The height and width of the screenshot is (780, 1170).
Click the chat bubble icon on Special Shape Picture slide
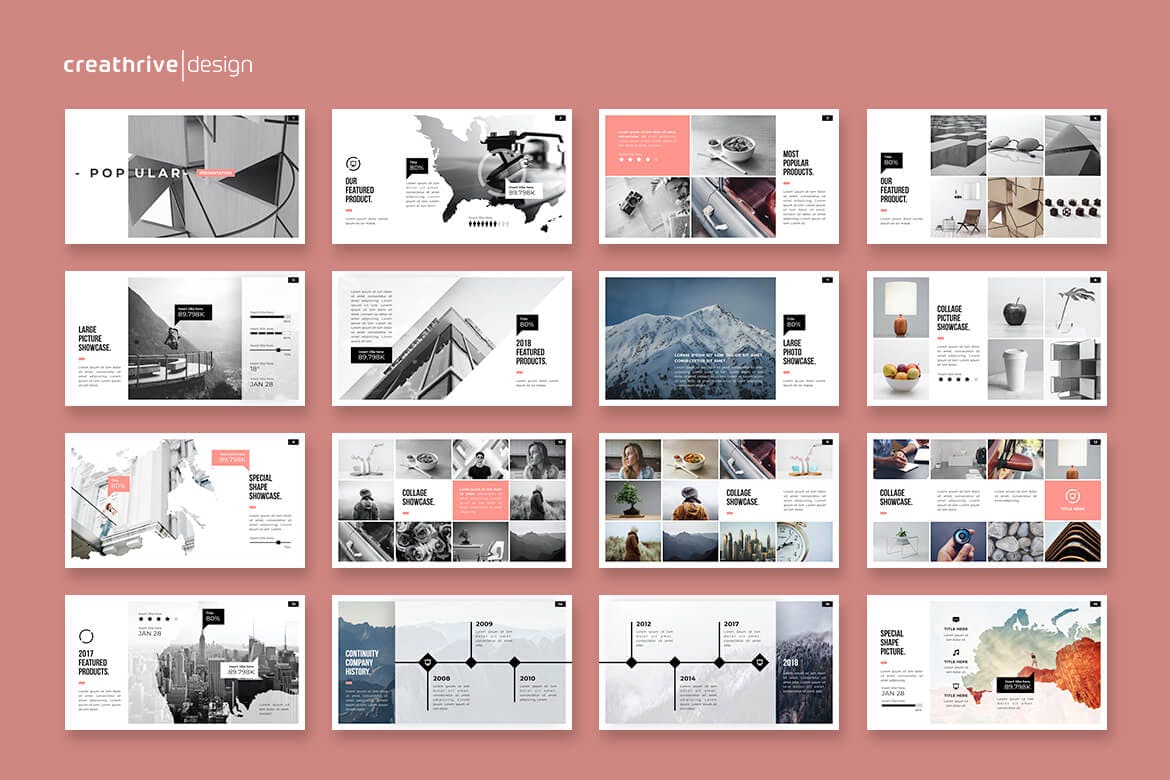point(954,620)
